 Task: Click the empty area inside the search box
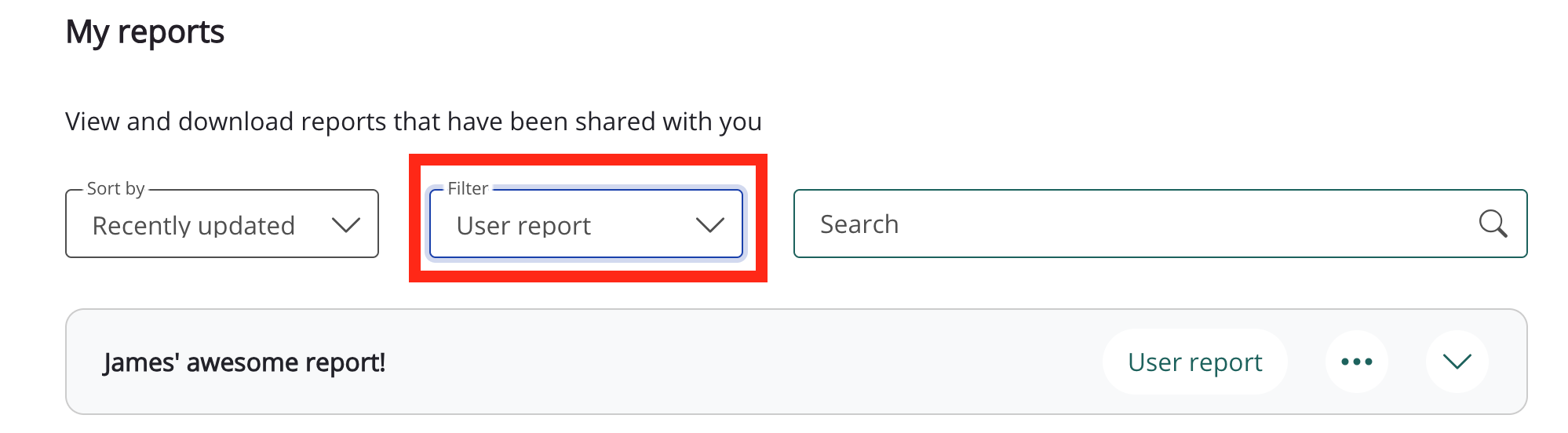pyautogui.click(x=1177, y=224)
